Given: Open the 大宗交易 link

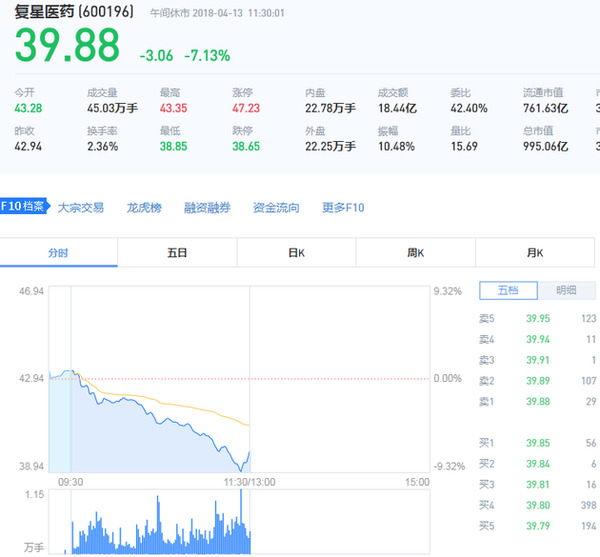Looking at the screenshot, I should (81, 208).
